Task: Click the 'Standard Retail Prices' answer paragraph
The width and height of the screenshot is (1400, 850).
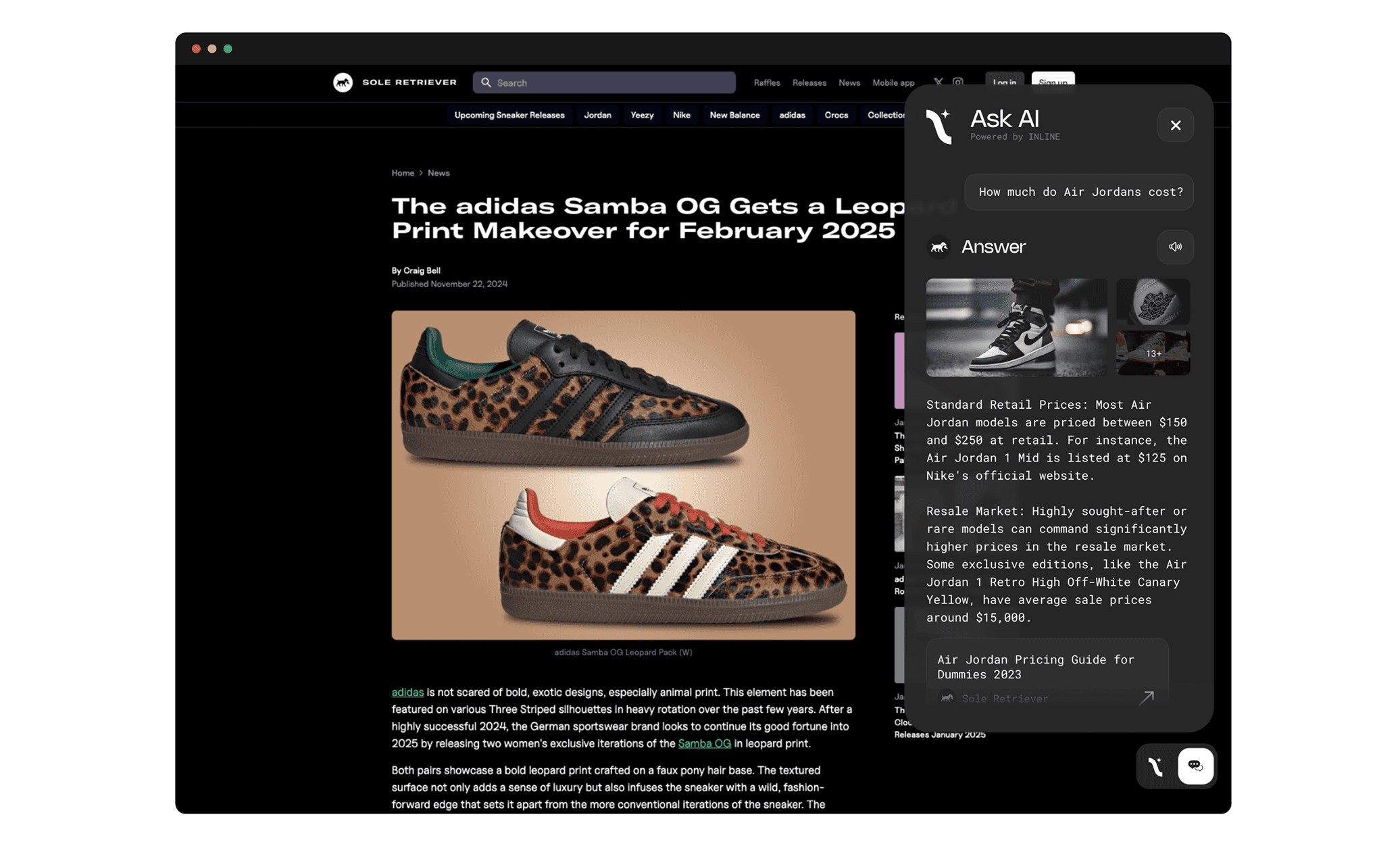Action: point(1057,440)
